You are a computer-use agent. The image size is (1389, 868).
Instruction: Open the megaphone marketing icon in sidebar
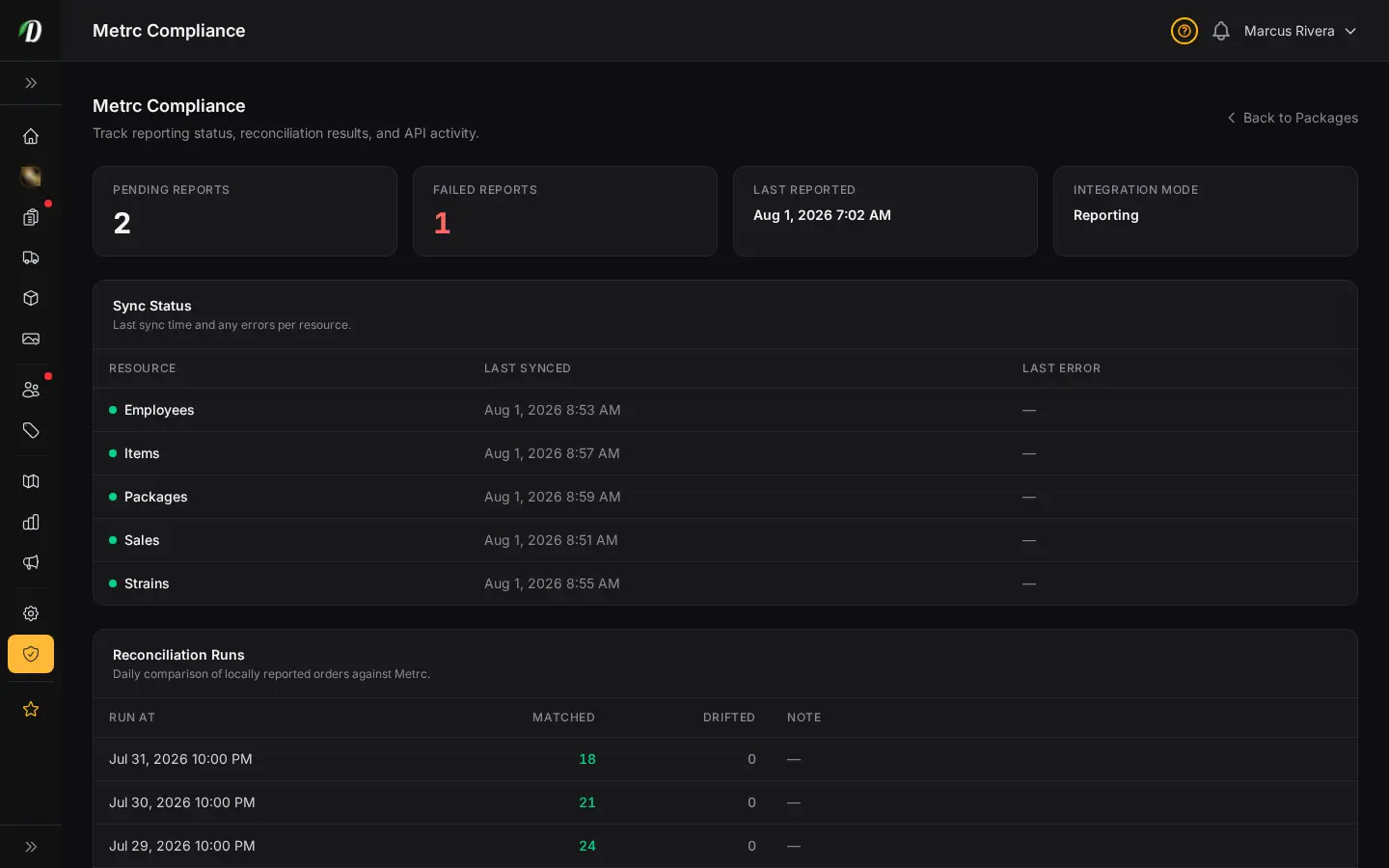31,562
